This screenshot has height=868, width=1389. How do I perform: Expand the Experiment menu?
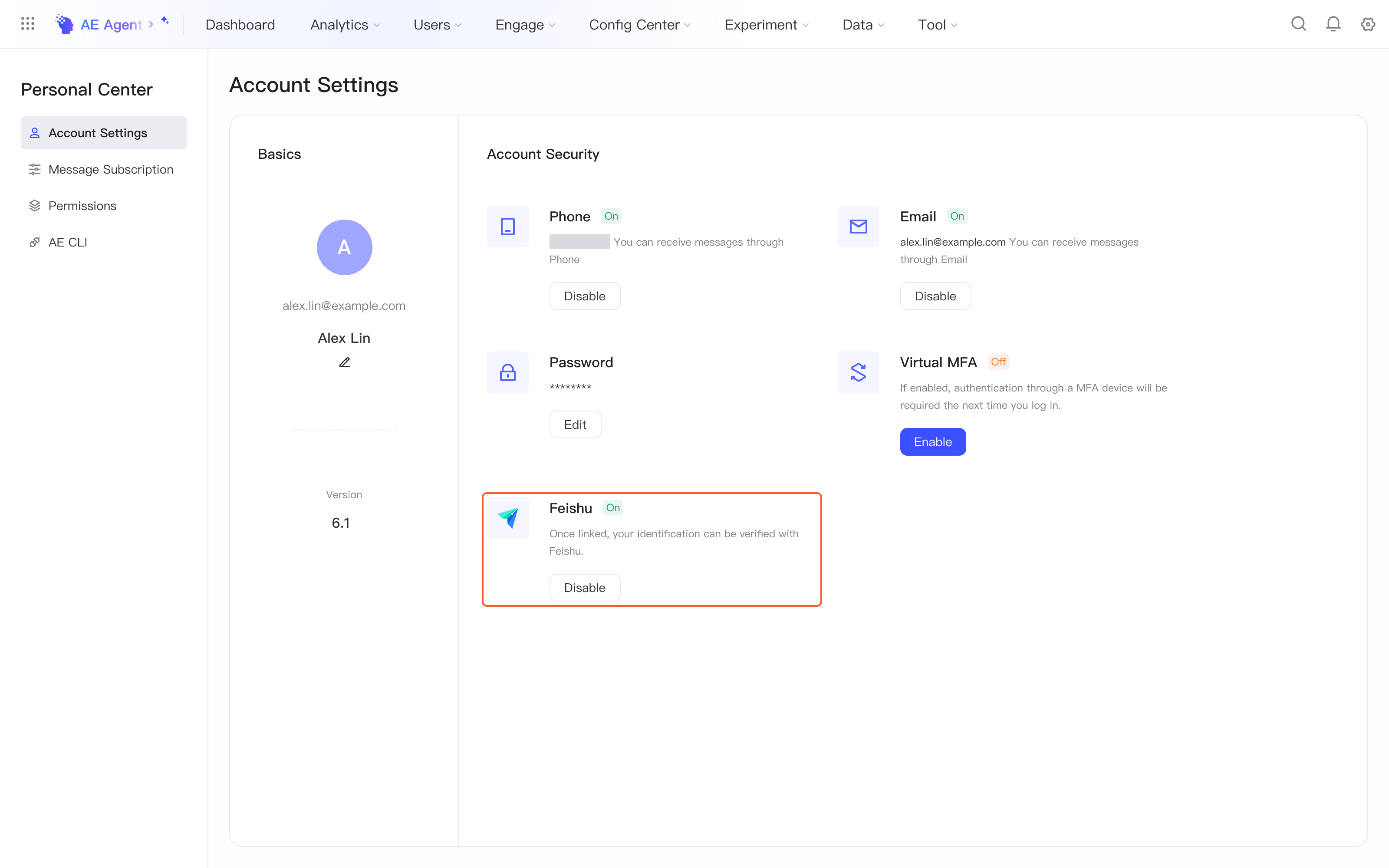(x=767, y=25)
